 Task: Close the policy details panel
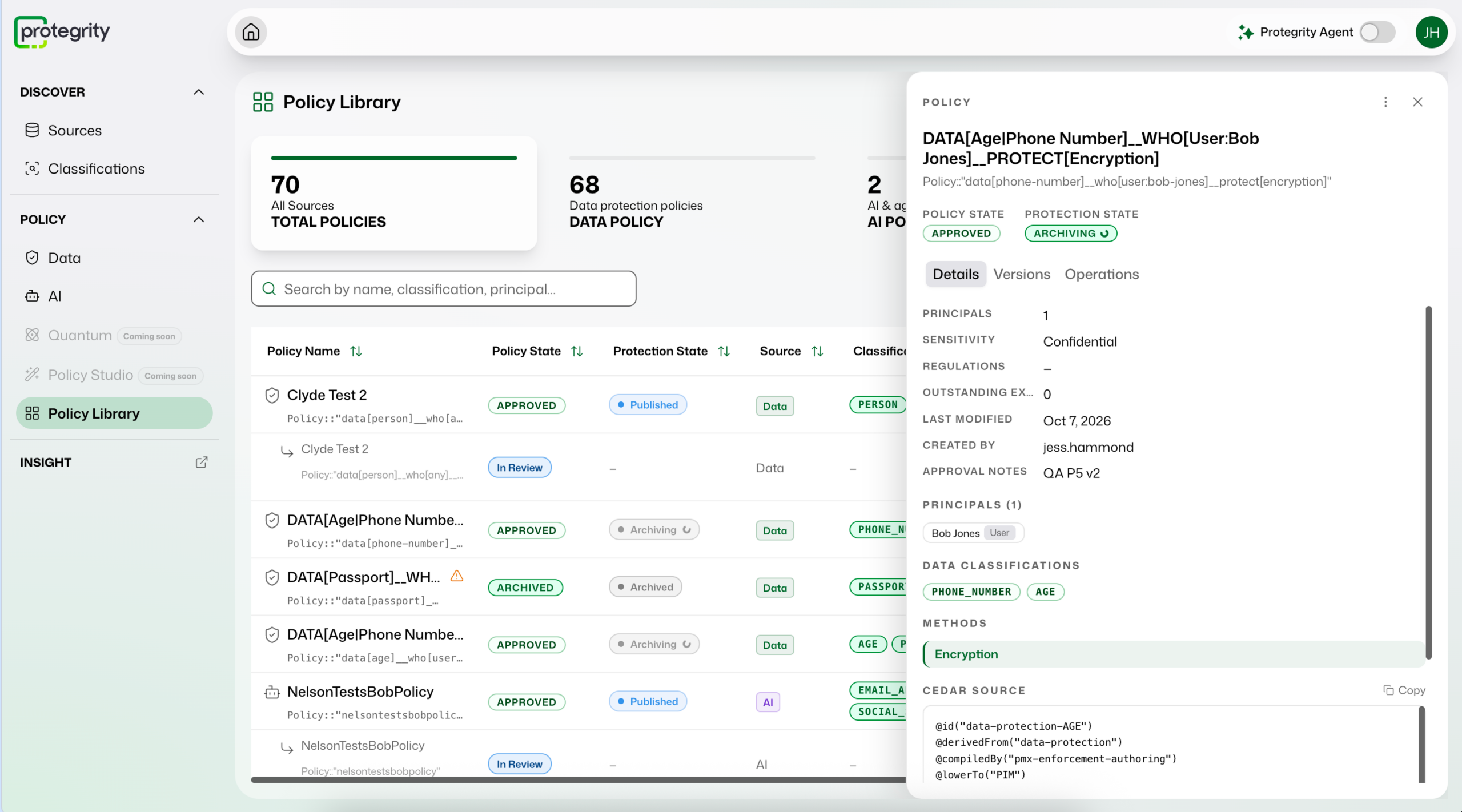[1417, 102]
